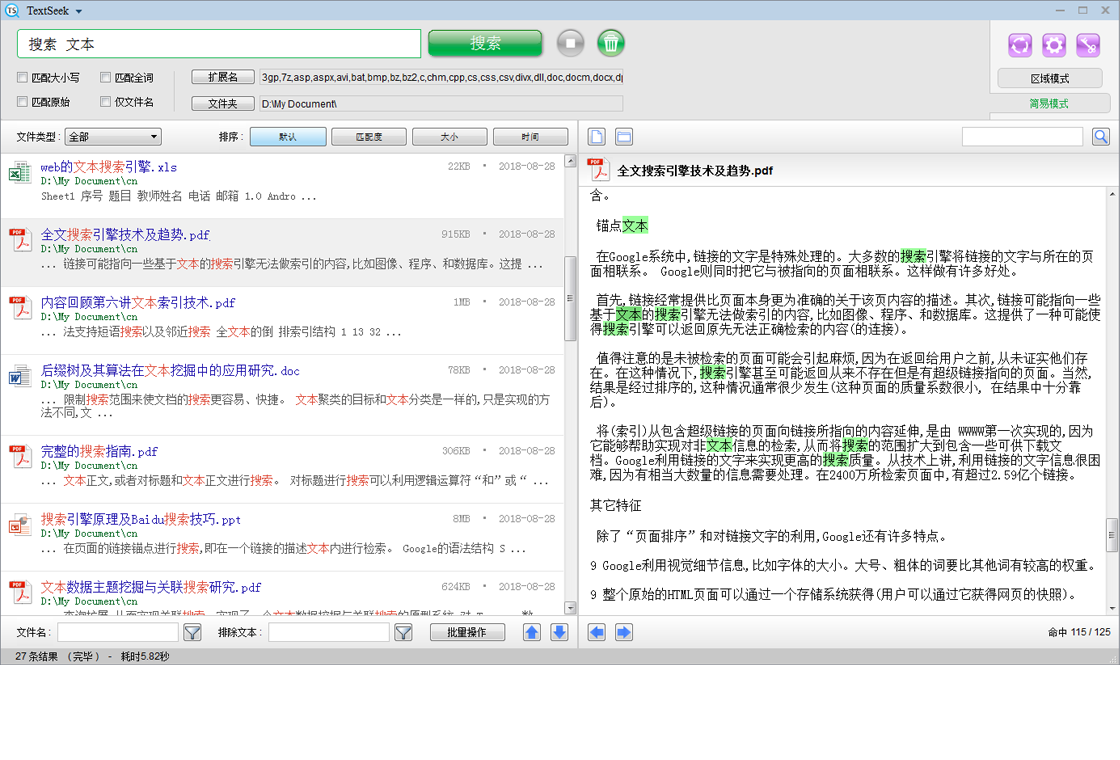
Task: Open result 完整的搜索指南.pdf
Action: (99, 451)
